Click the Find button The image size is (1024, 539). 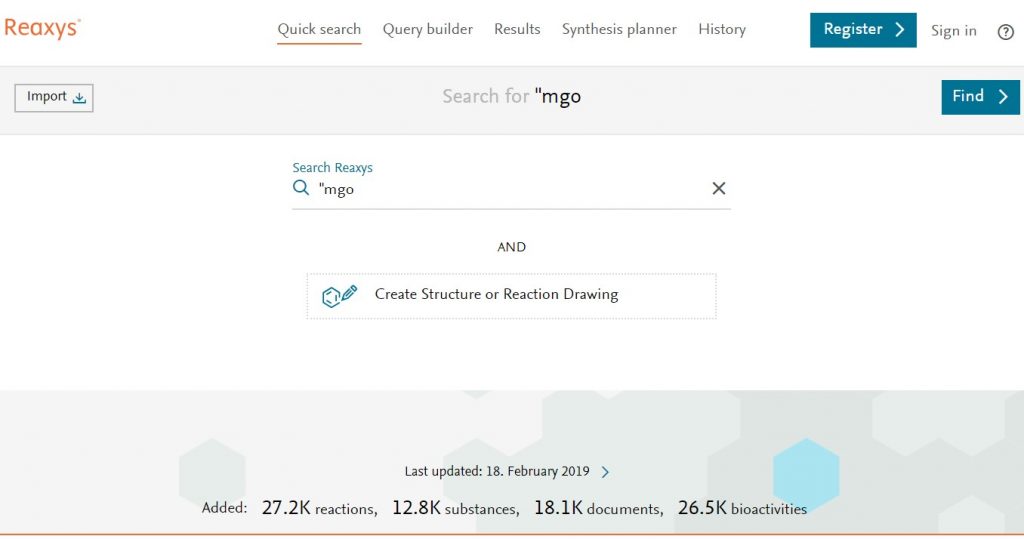(x=980, y=97)
